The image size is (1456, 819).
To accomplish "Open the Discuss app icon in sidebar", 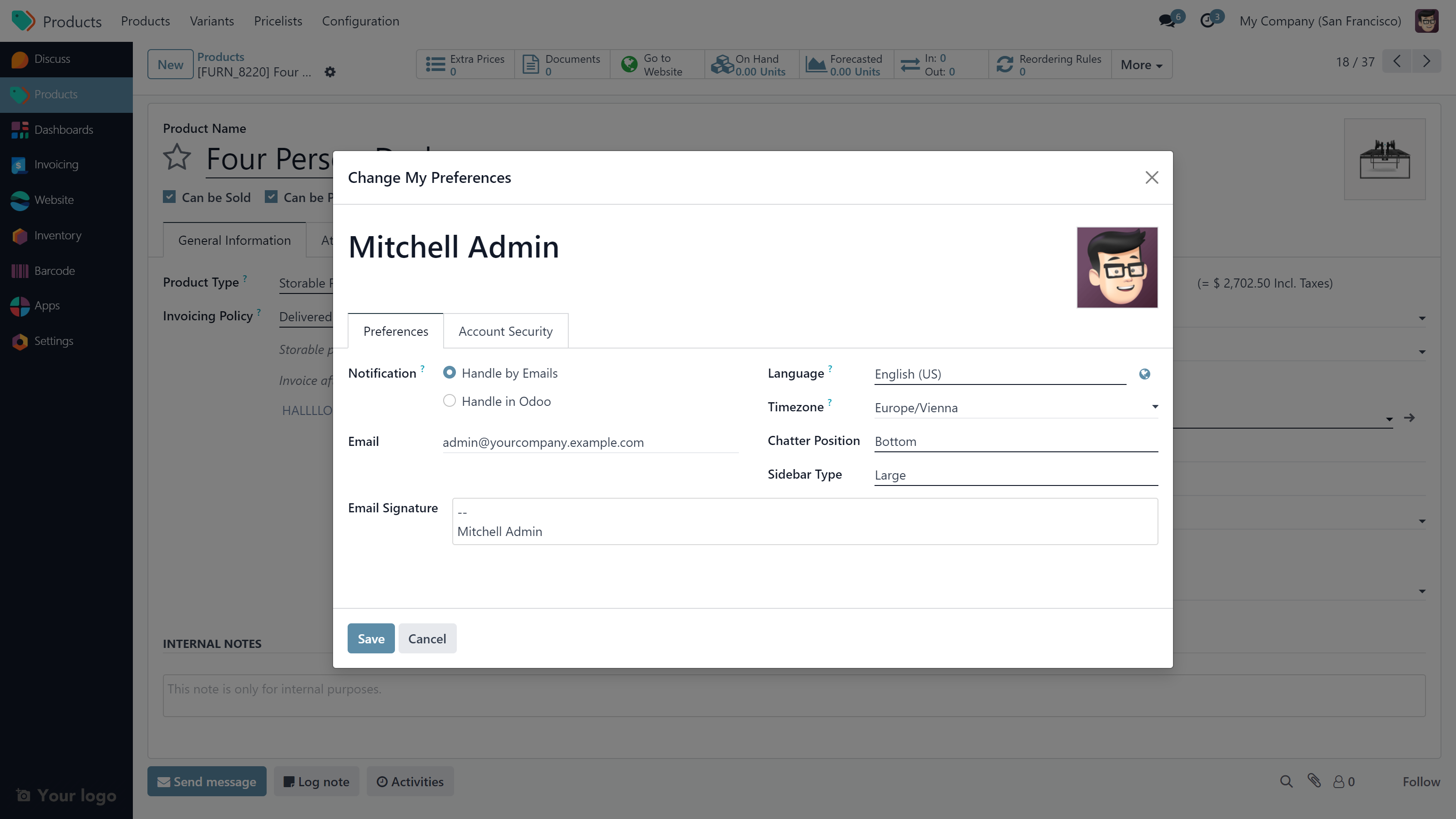I will pos(20,59).
